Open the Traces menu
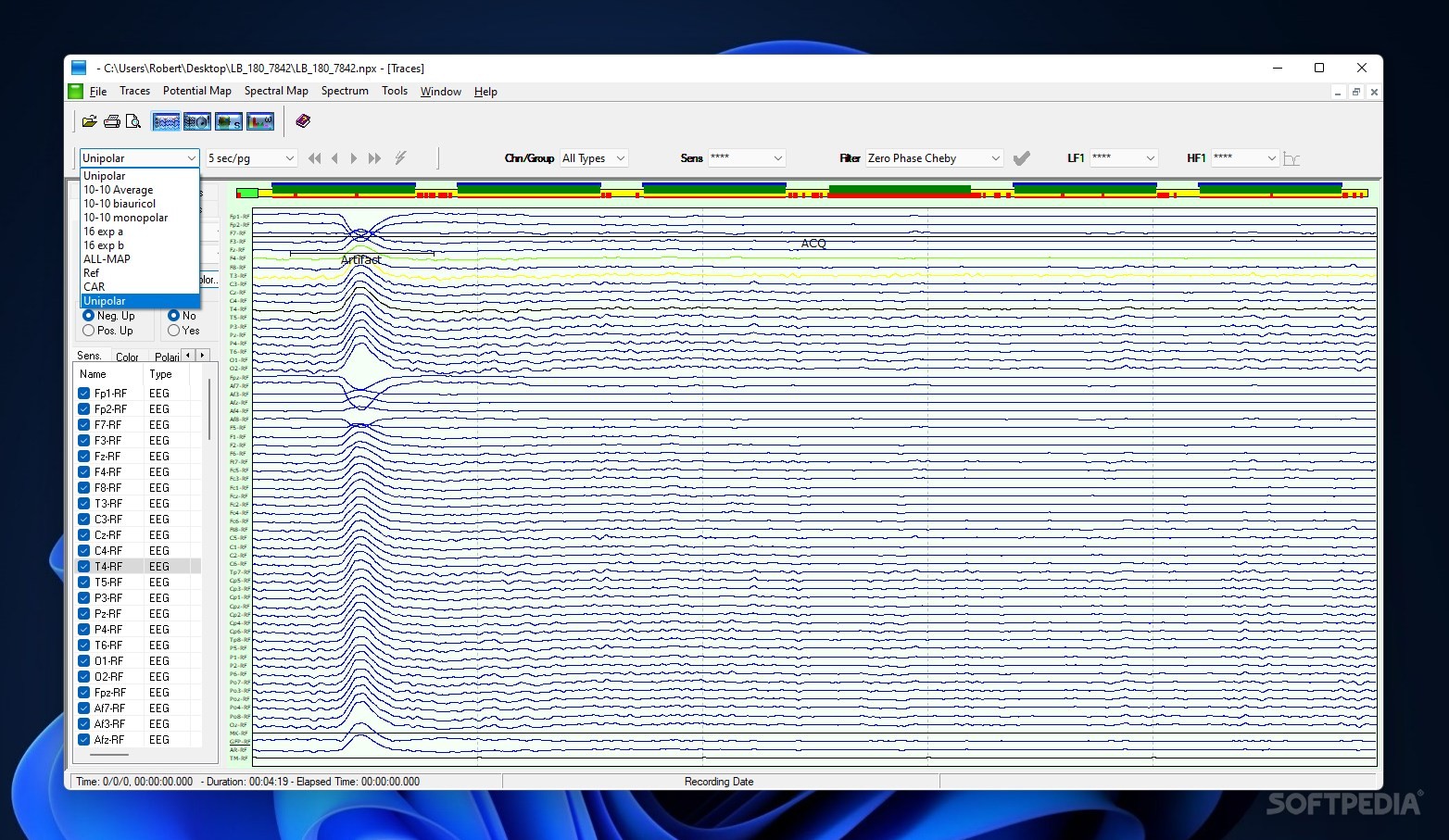The height and width of the screenshot is (840, 1449). (x=134, y=91)
